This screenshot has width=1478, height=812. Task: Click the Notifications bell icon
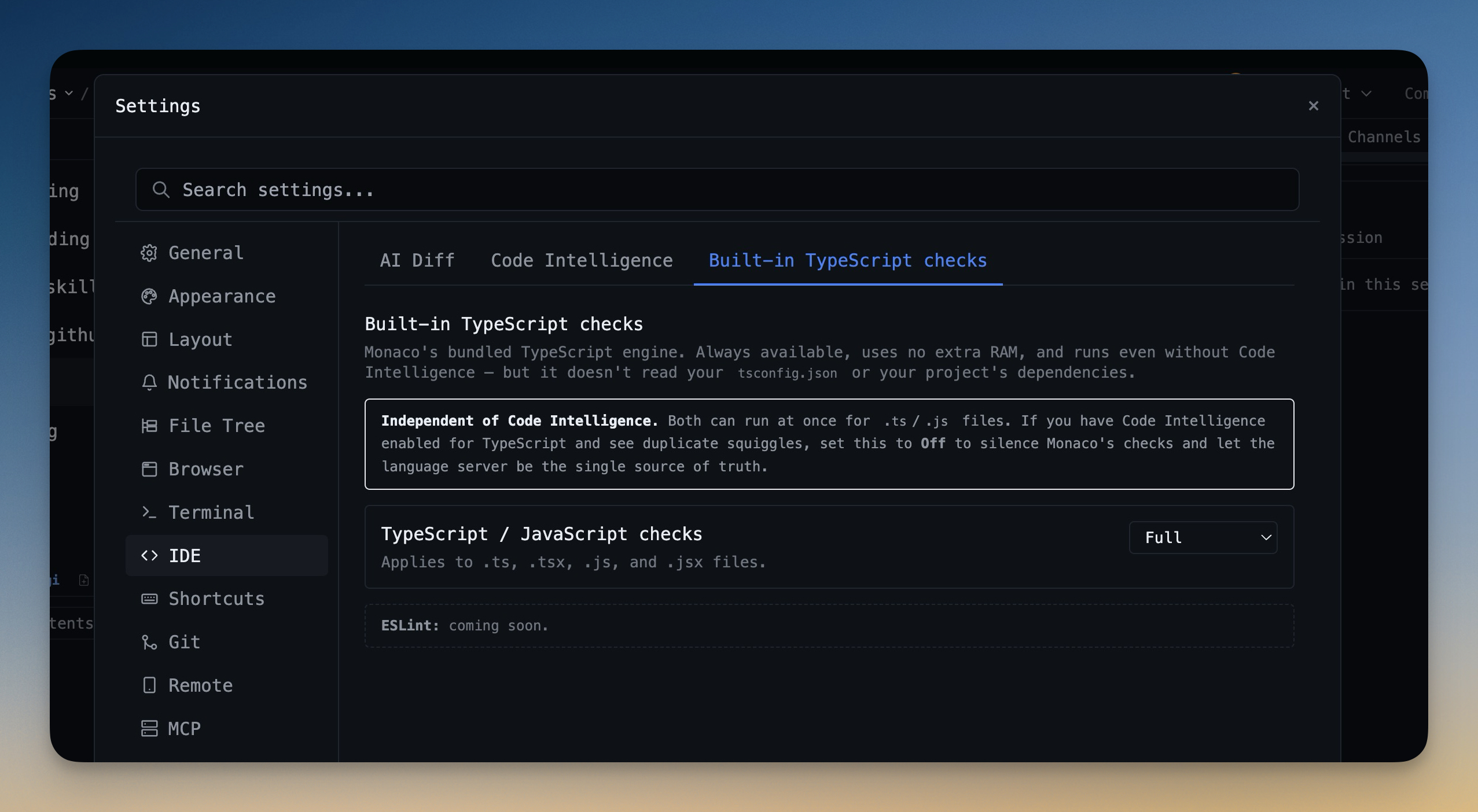(149, 382)
